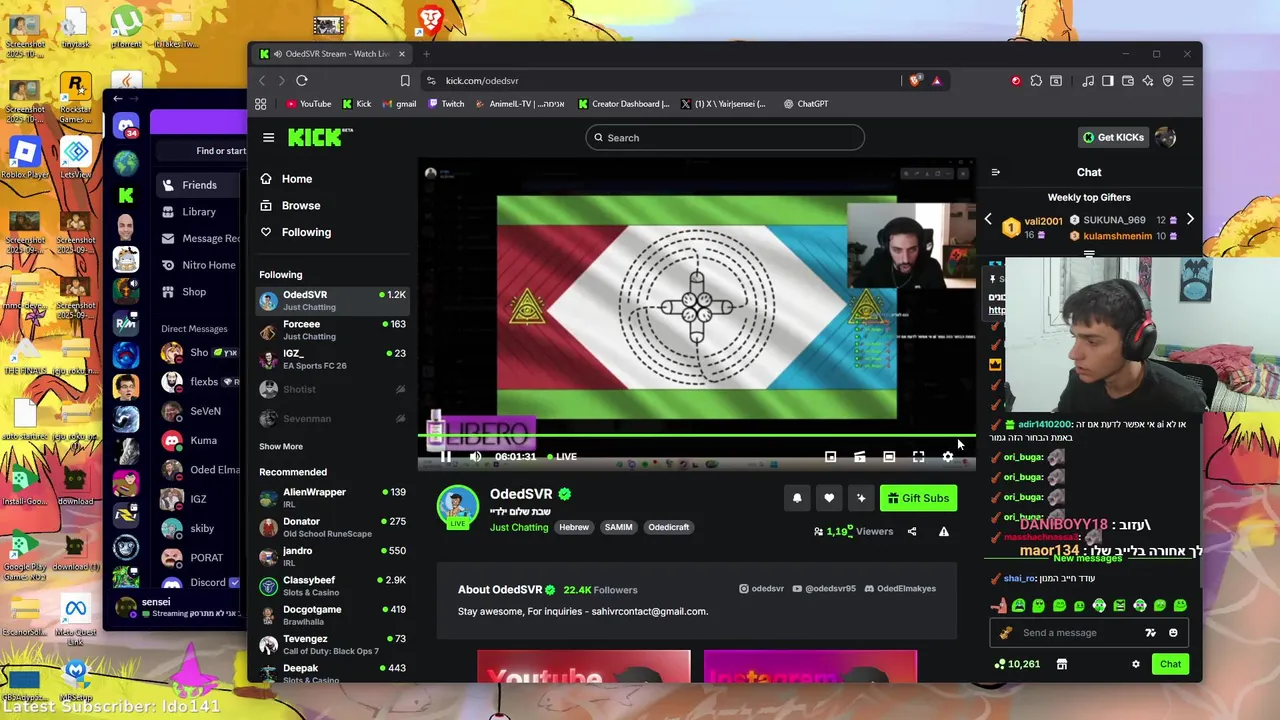Send message with green Chat button
1280x720 pixels.
(x=1170, y=664)
